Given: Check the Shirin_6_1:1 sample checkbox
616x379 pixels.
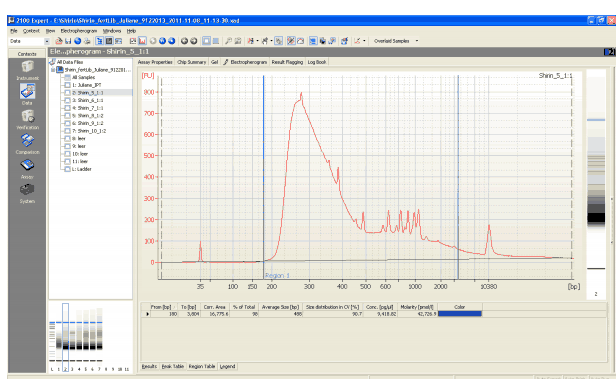Looking at the screenshot, I should [67, 101].
